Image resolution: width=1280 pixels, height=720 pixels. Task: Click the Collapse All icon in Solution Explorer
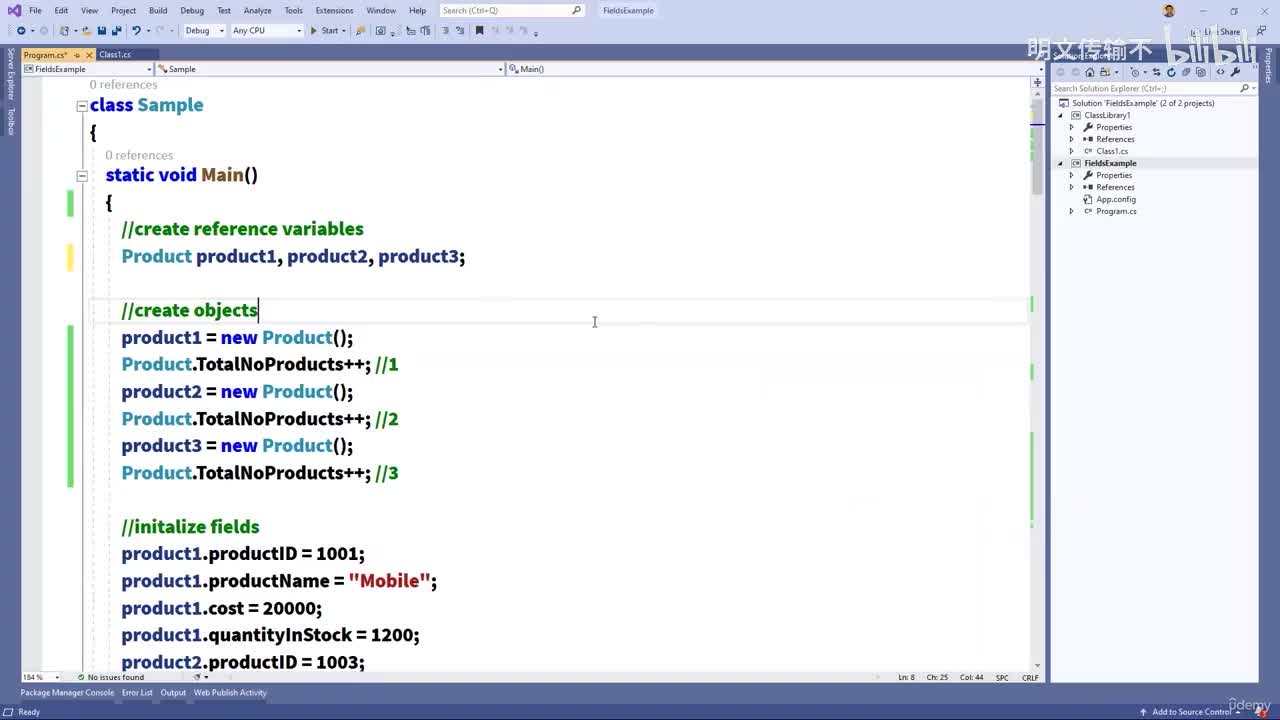point(1184,72)
